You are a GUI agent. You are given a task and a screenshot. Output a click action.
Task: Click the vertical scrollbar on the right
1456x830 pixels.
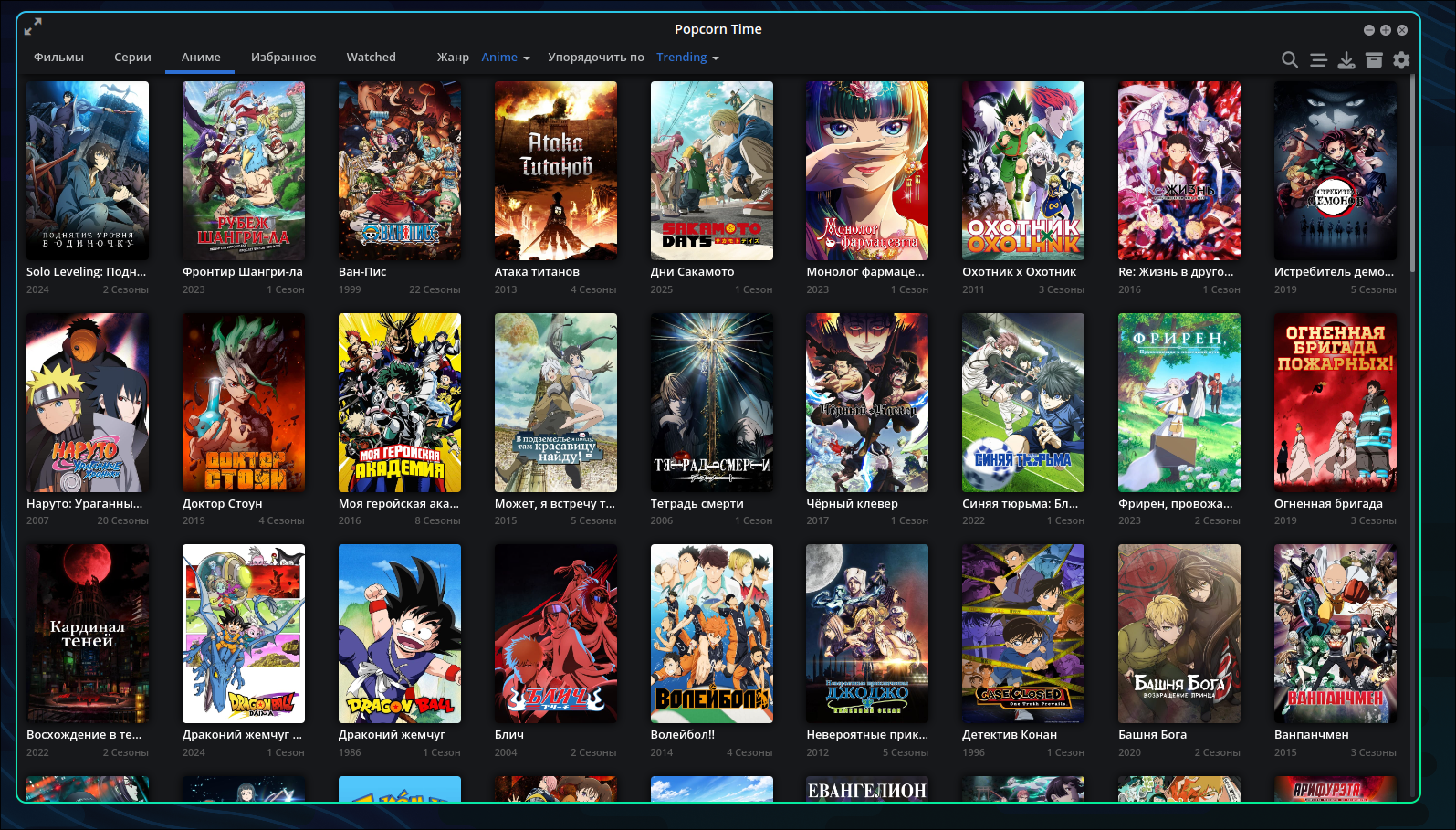1412,173
